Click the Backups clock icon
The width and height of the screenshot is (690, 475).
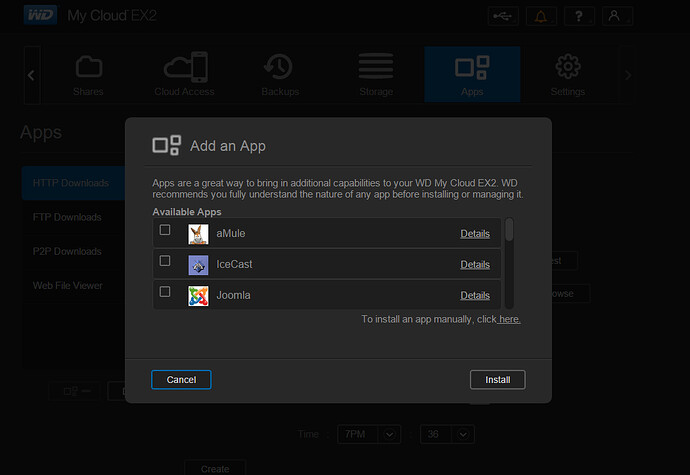click(279, 66)
